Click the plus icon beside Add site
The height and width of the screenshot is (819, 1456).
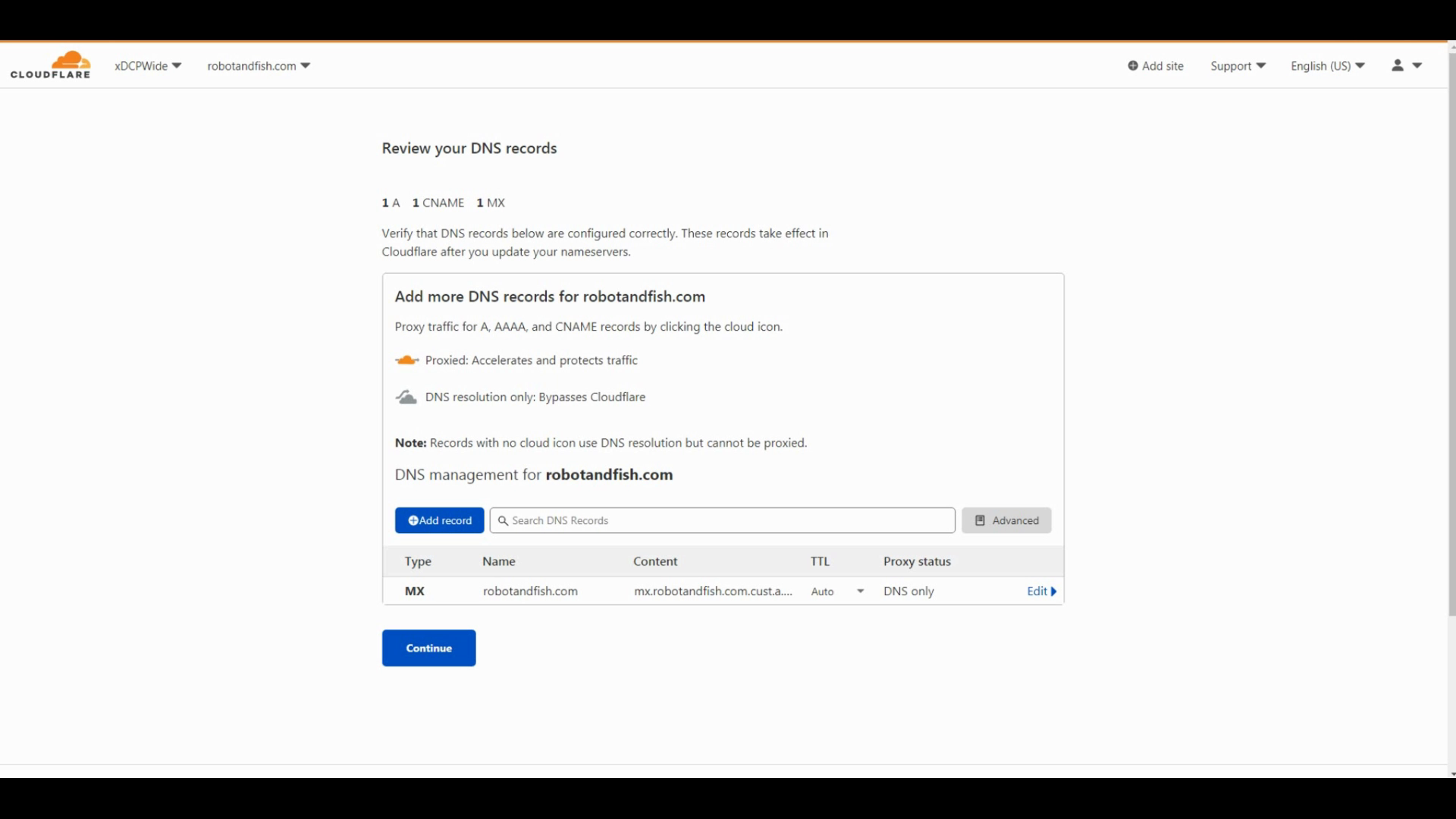(x=1133, y=66)
